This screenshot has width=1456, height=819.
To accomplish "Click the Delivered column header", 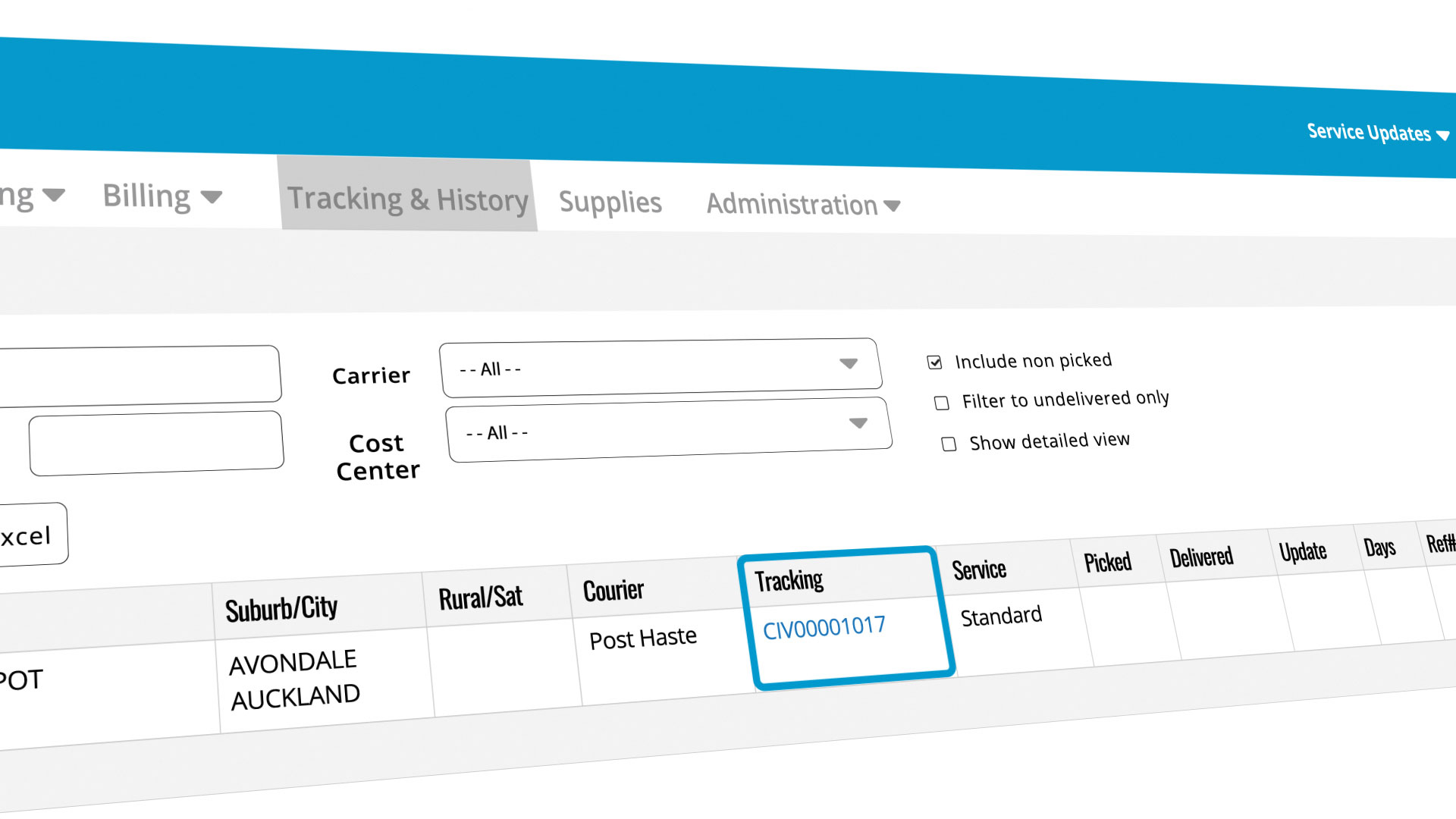I will (x=1202, y=557).
